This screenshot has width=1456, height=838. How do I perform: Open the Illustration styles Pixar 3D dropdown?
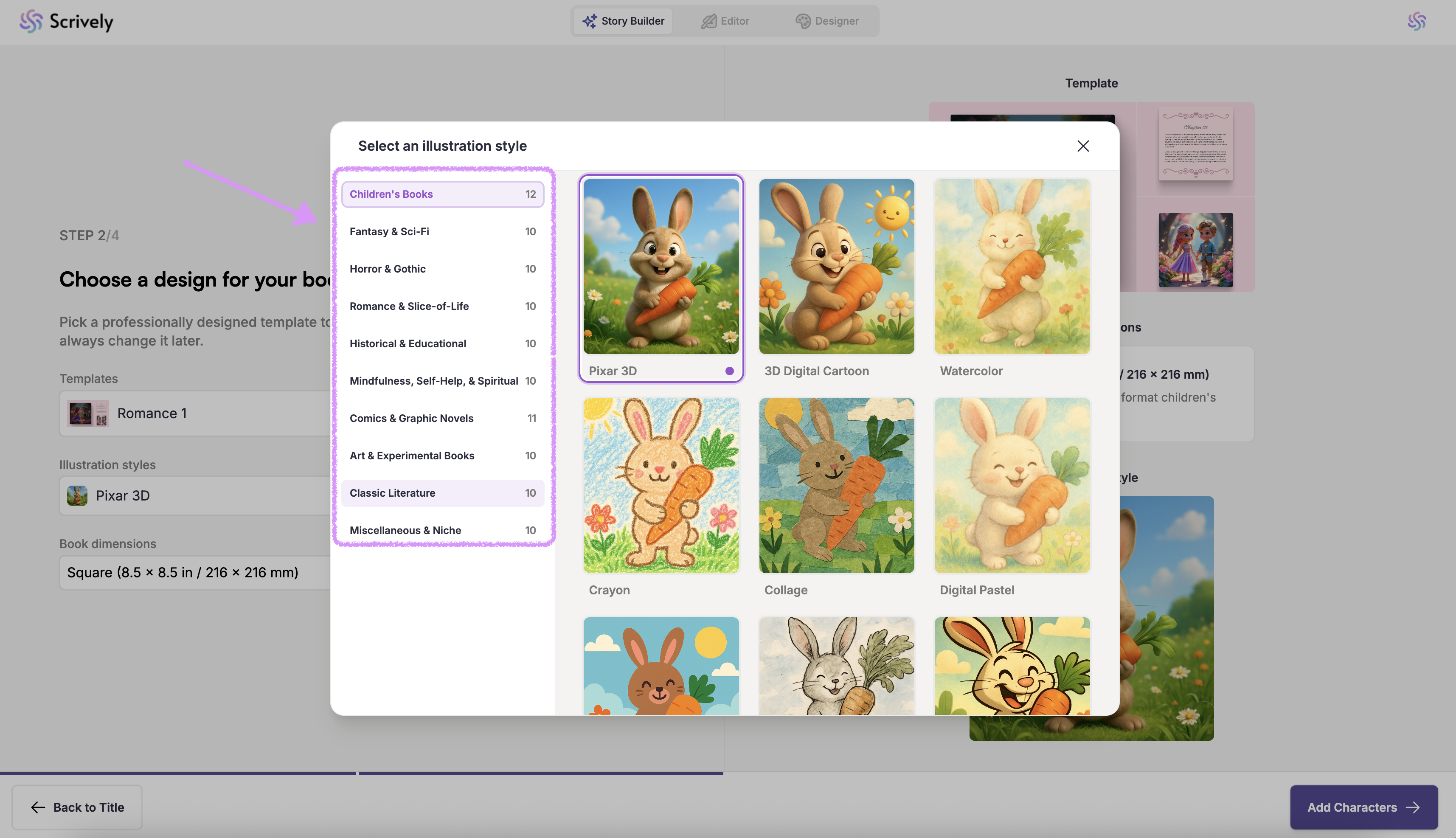(196, 495)
